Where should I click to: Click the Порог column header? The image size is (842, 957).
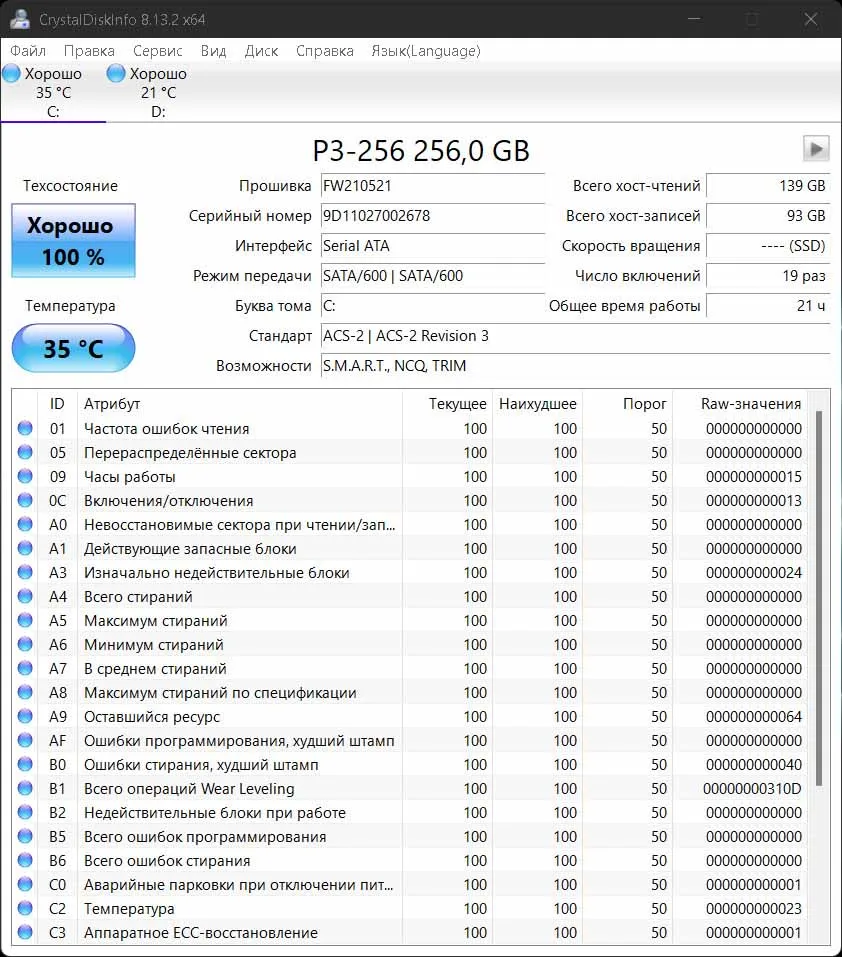pyautogui.click(x=627, y=404)
